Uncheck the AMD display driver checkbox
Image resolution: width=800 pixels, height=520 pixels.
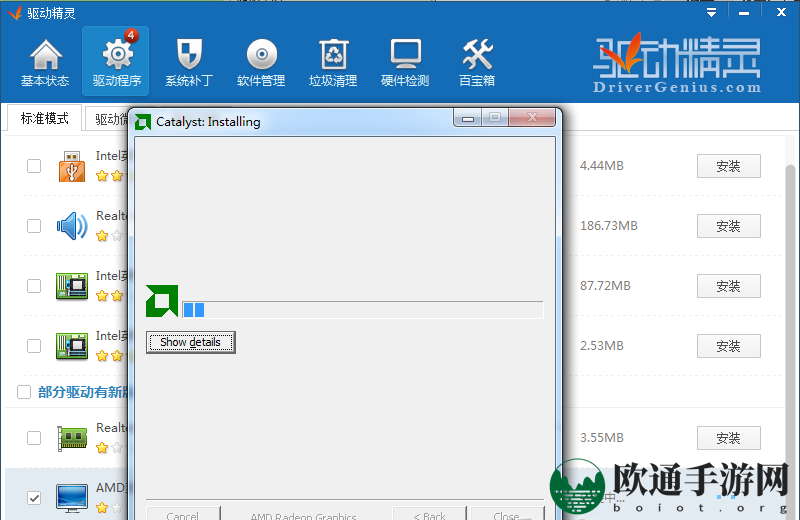click(x=34, y=498)
